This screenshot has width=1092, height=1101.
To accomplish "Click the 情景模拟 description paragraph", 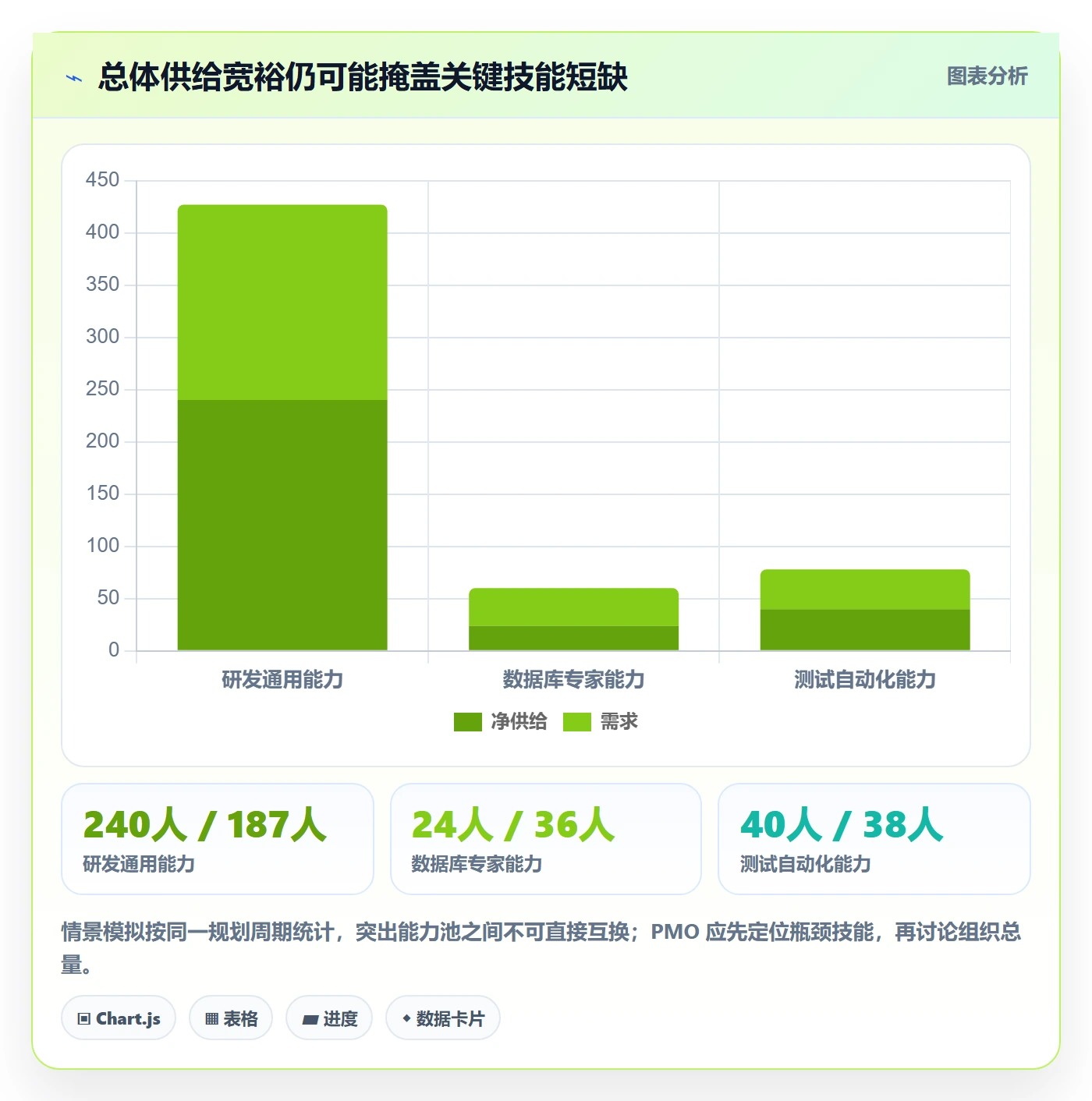I will pos(541,948).
